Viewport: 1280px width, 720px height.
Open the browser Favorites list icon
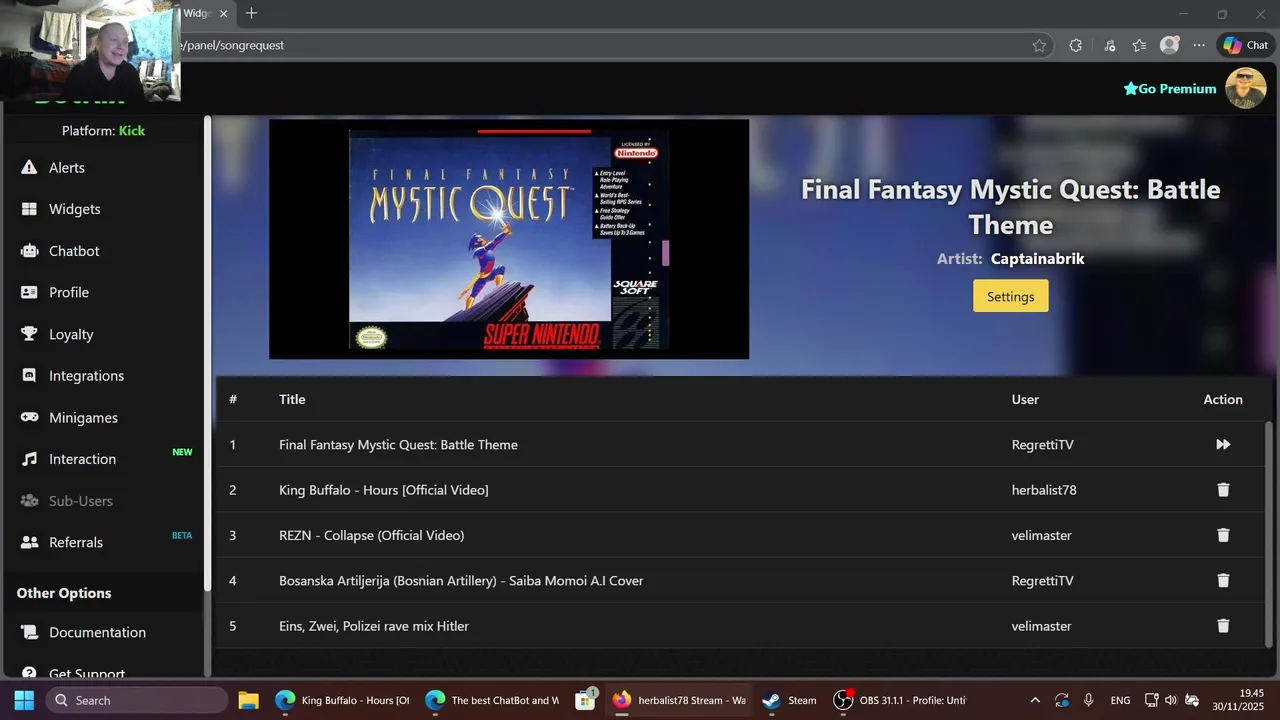tap(1139, 45)
